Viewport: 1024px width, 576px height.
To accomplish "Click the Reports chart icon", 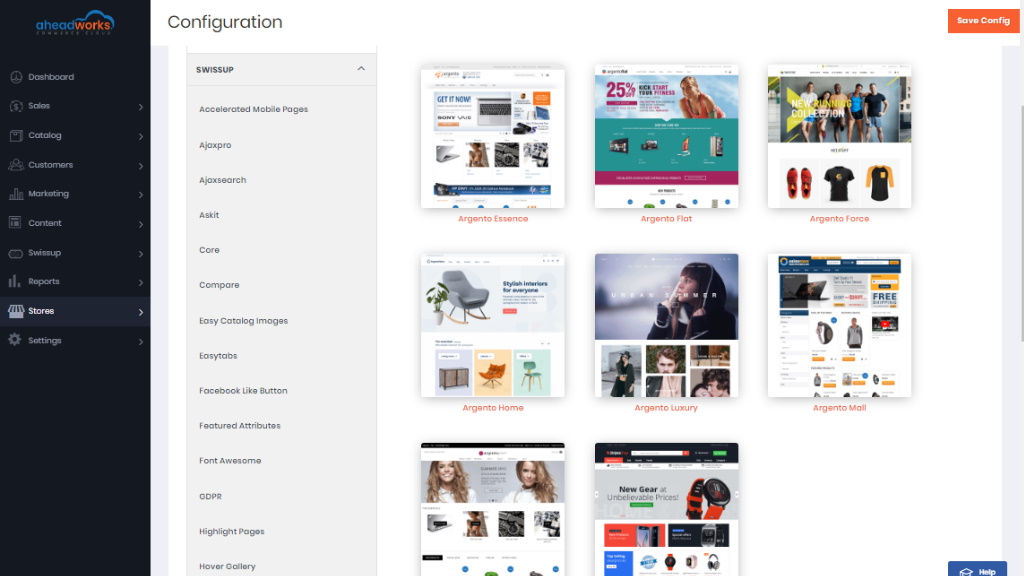I will (x=14, y=281).
